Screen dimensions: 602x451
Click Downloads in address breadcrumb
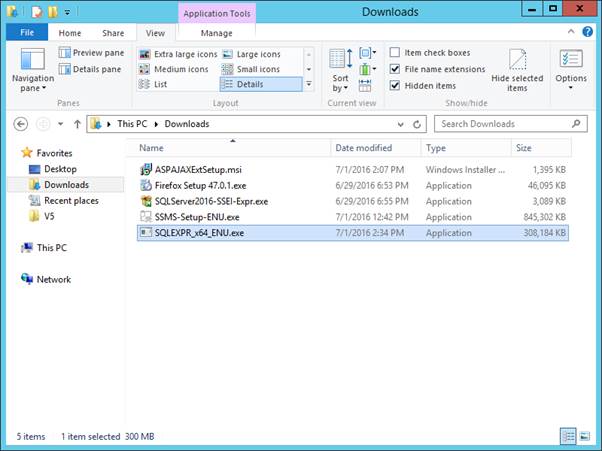[x=187, y=124]
